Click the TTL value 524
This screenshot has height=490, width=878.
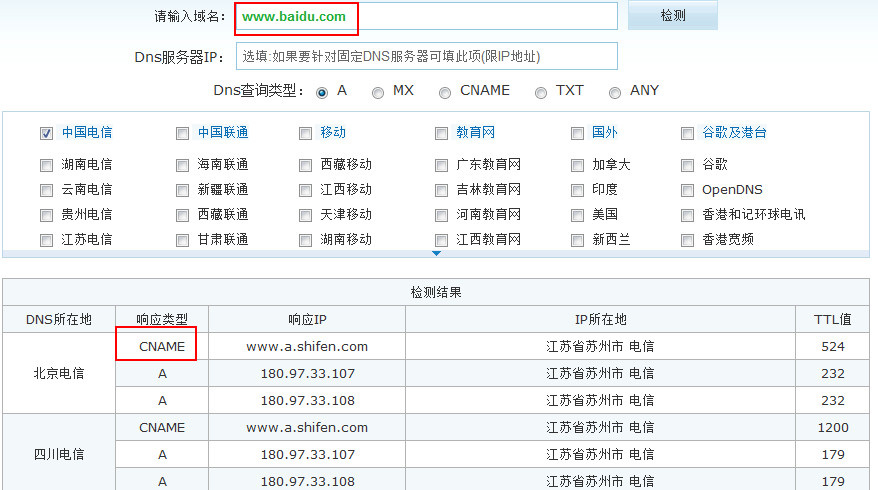click(833, 347)
